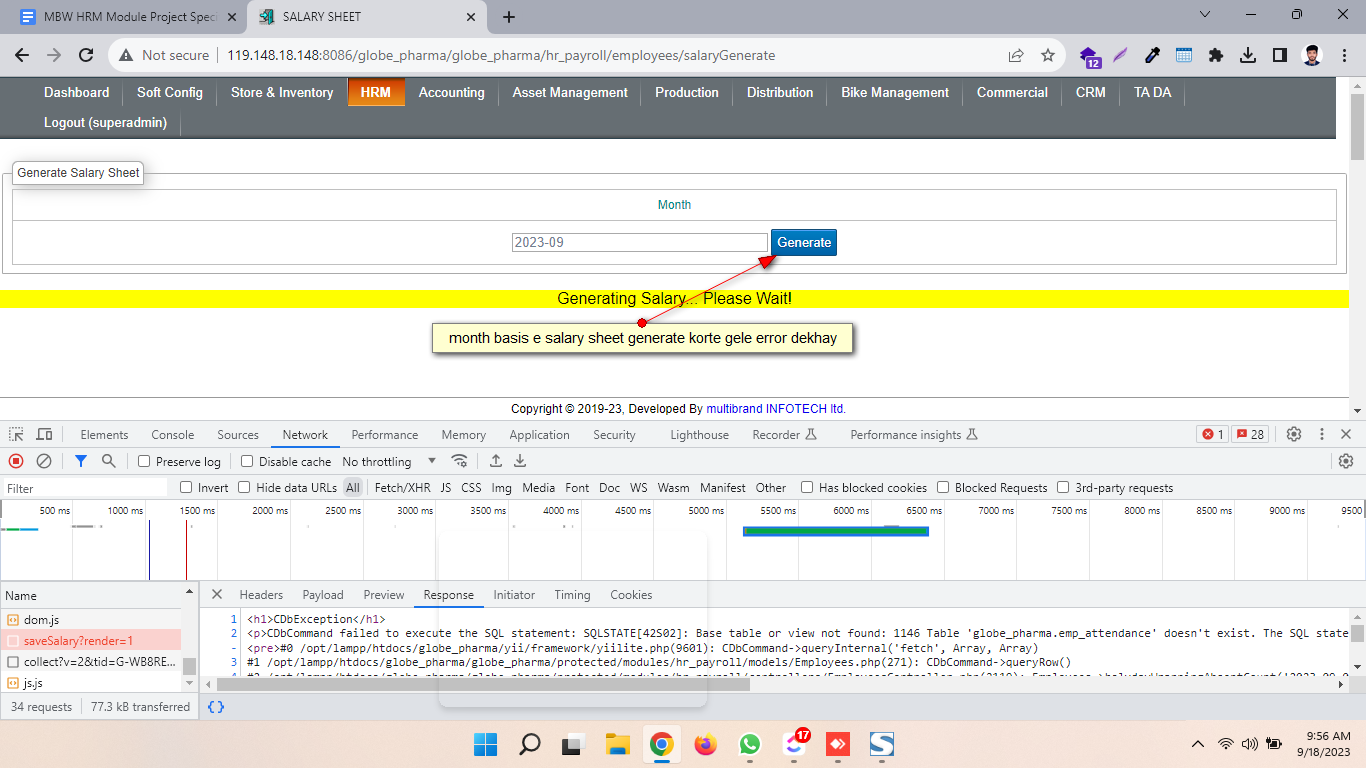Image resolution: width=1366 pixels, height=768 pixels.
Task: Open DevTools settings gear
Action: (x=1294, y=434)
